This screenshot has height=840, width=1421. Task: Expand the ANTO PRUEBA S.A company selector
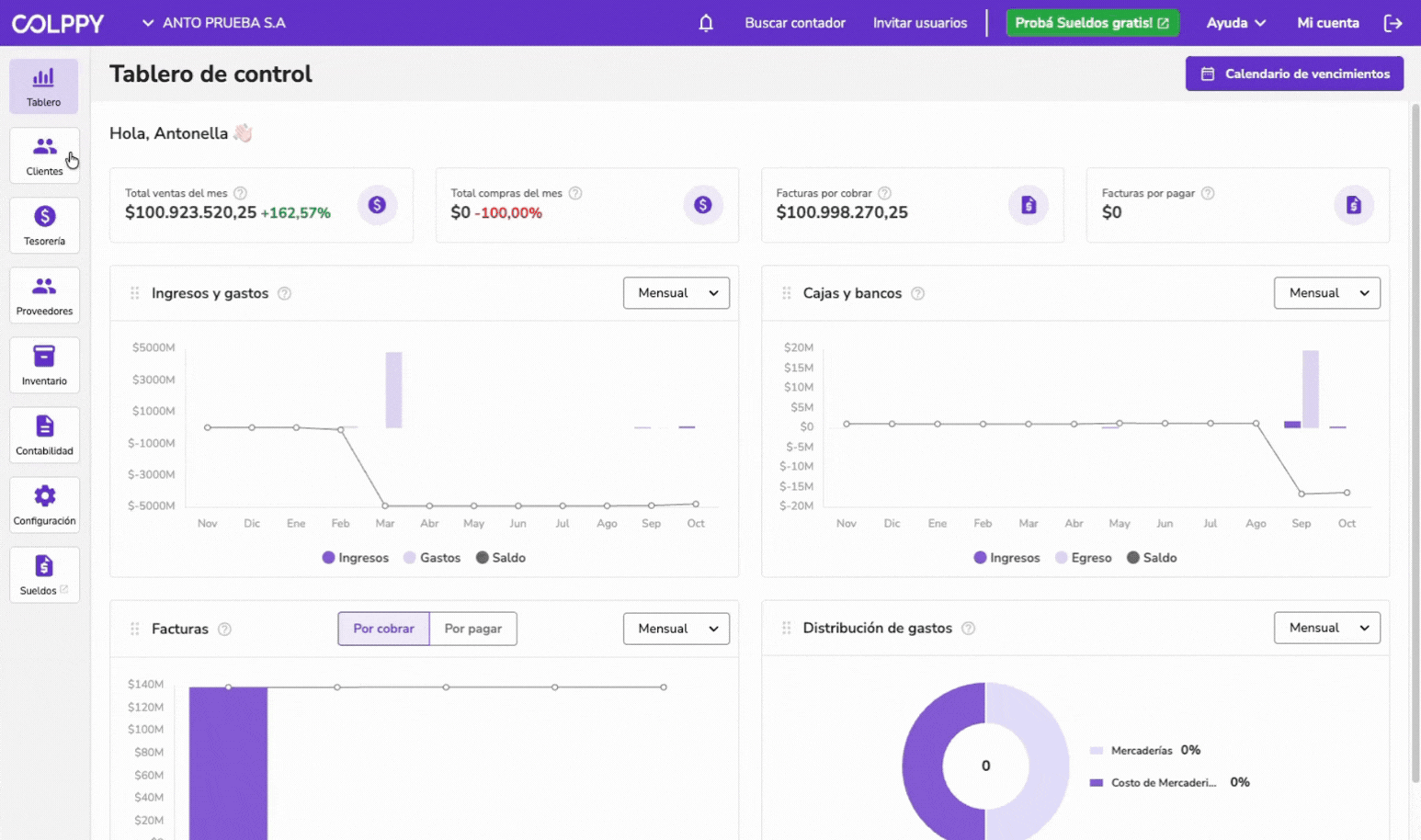(213, 23)
